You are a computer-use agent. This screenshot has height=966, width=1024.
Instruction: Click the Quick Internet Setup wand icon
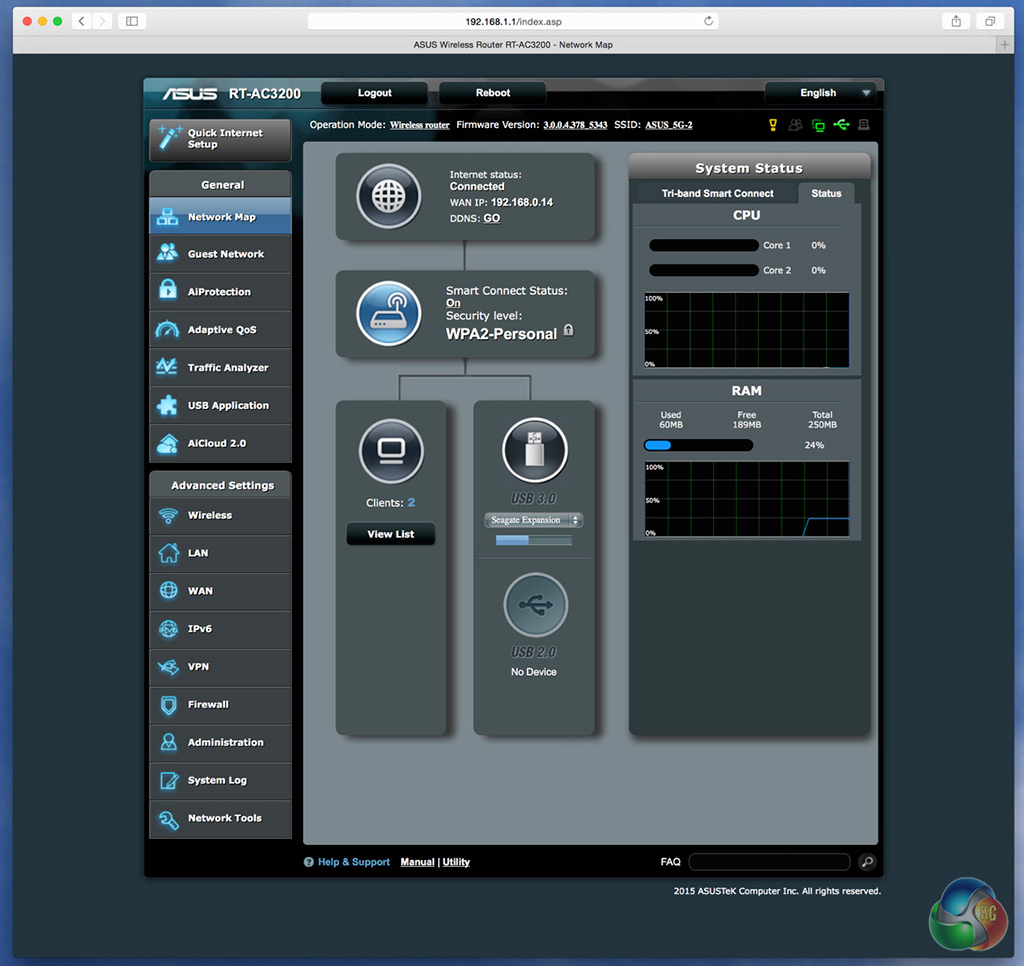pos(169,137)
